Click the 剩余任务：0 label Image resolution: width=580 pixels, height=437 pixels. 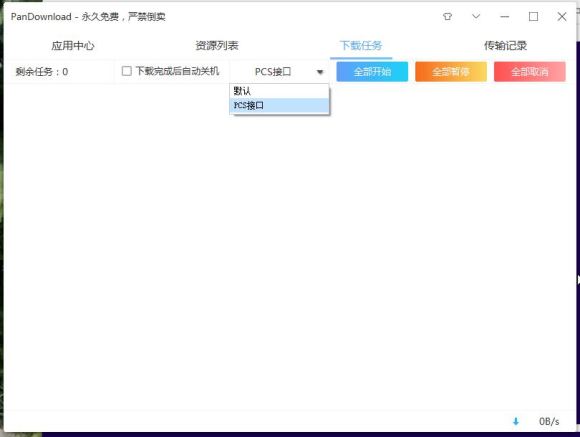42,72
